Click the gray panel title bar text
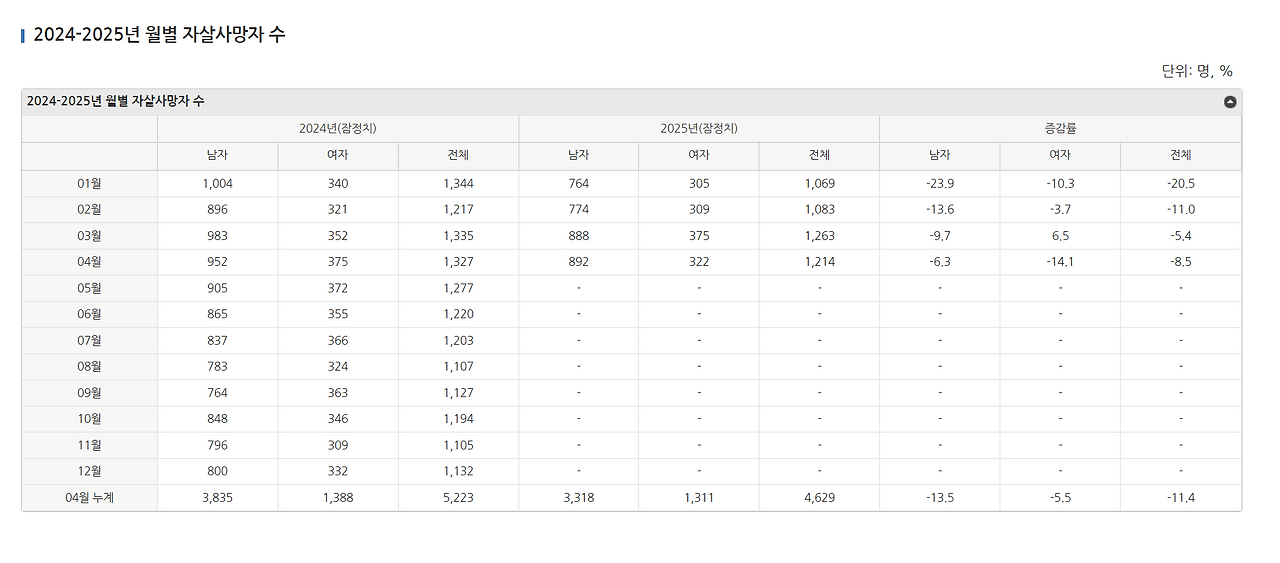Image resolution: width=1280 pixels, height=563 pixels. click(x=116, y=101)
